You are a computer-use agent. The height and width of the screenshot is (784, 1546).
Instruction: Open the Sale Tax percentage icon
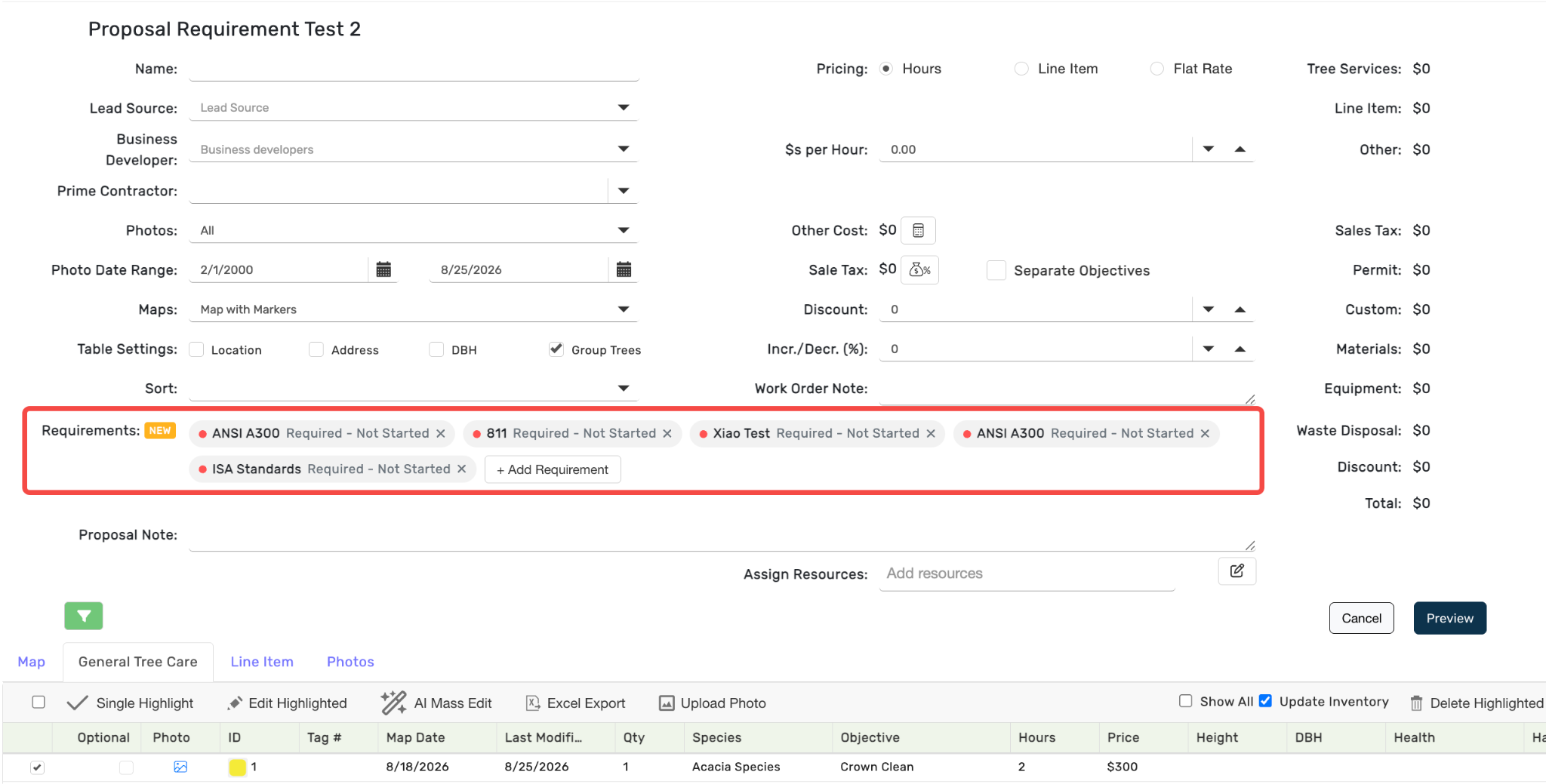919,270
